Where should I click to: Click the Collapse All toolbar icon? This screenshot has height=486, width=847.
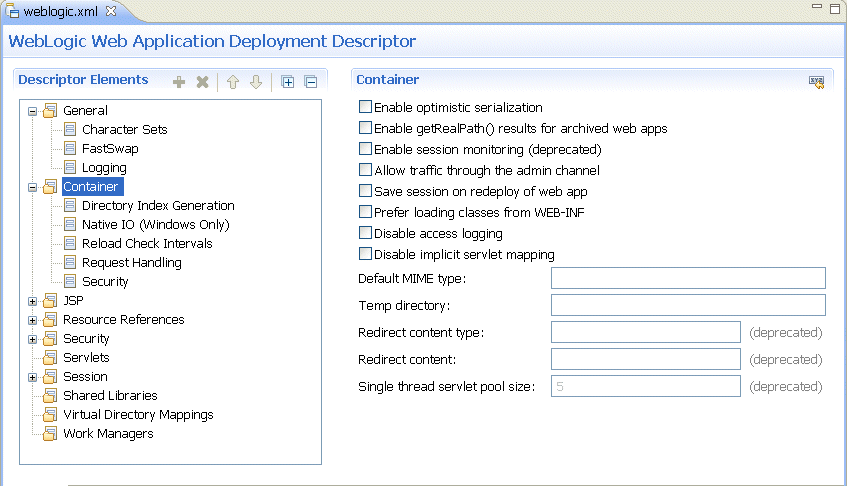[x=311, y=82]
